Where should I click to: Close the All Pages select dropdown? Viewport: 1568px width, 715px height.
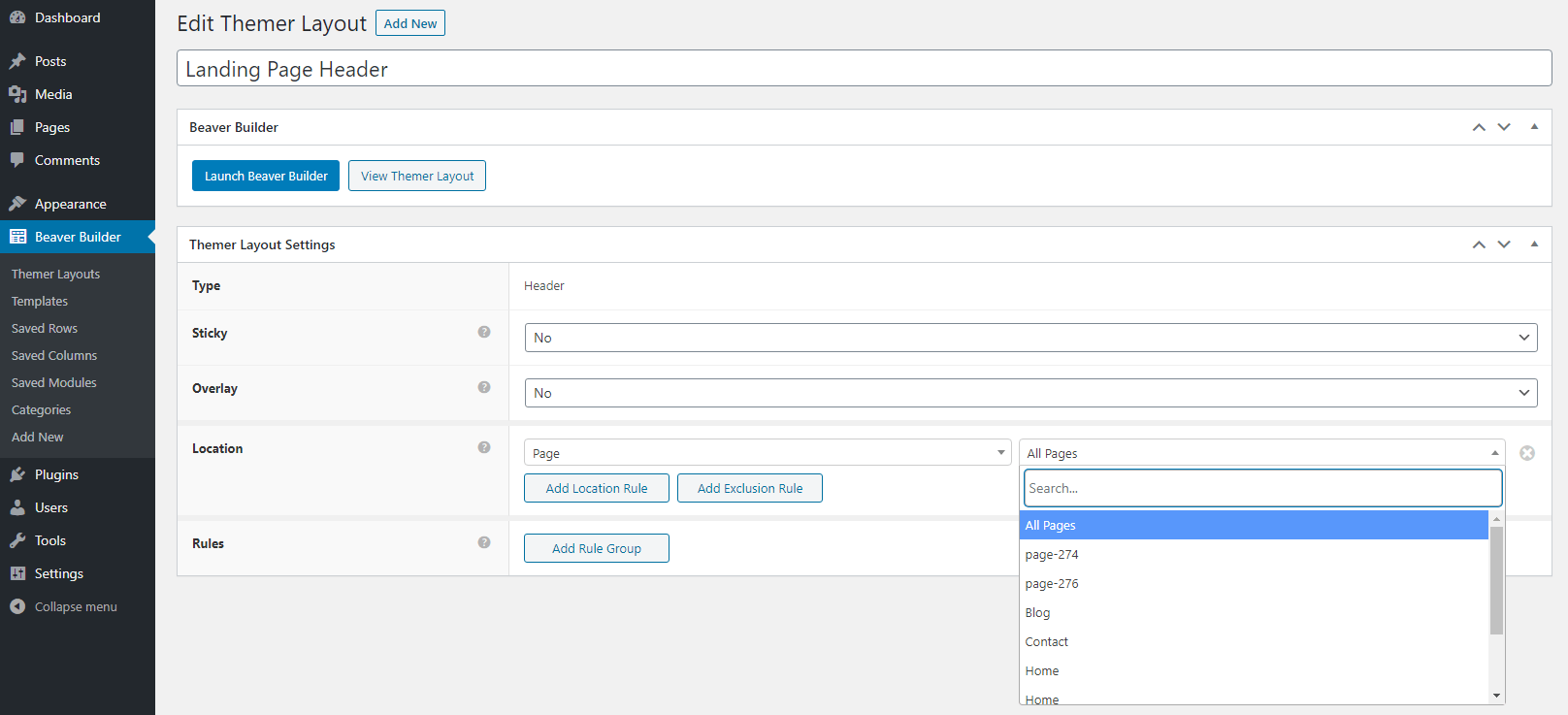tap(1262, 453)
